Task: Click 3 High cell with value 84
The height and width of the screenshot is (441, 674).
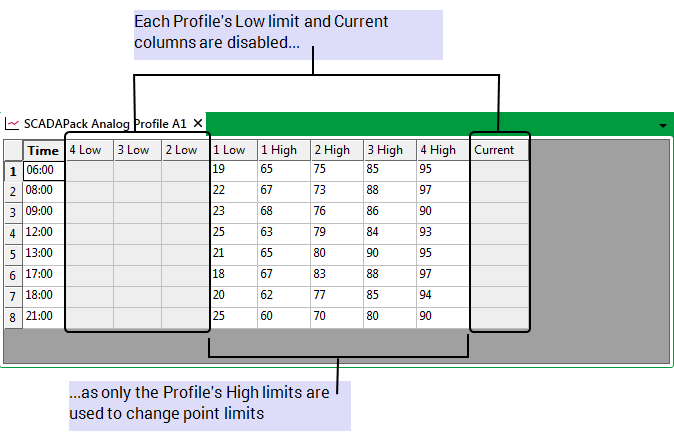Action: pyautogui.click(x=389, y=233)
